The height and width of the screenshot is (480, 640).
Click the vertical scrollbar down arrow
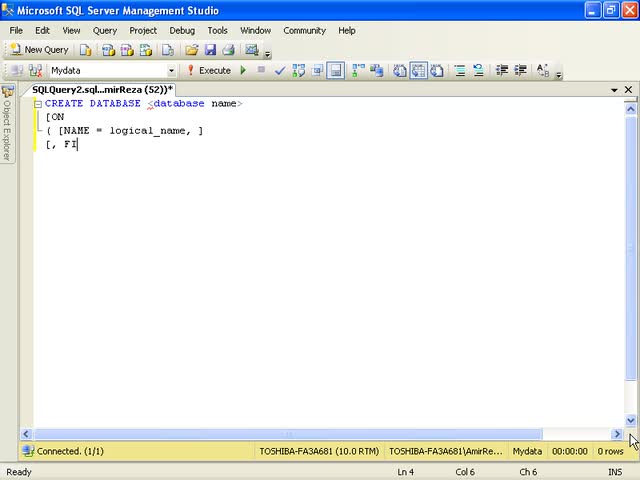click(x=631, y=420)
